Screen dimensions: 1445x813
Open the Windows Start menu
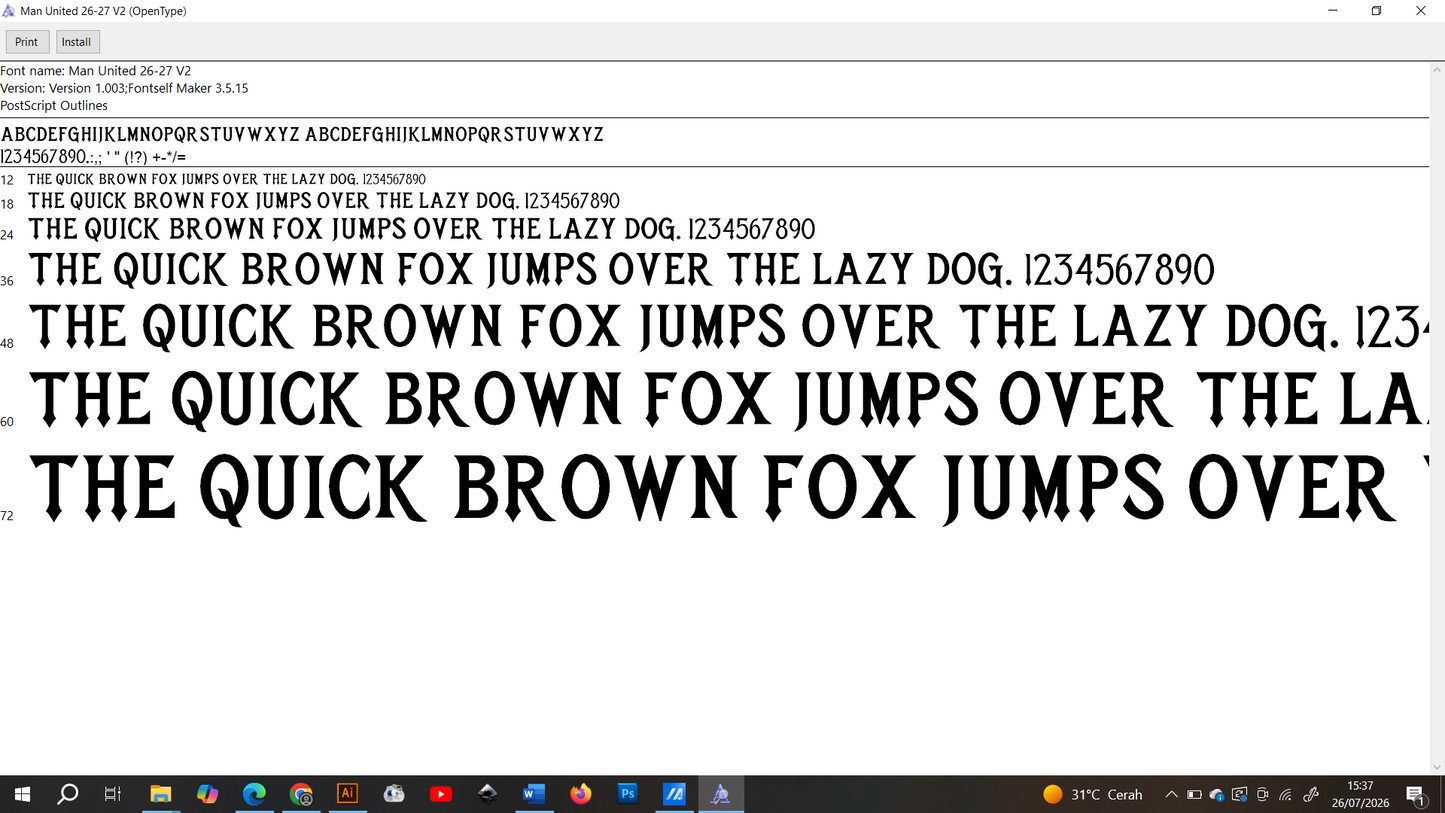coord(22,794)
